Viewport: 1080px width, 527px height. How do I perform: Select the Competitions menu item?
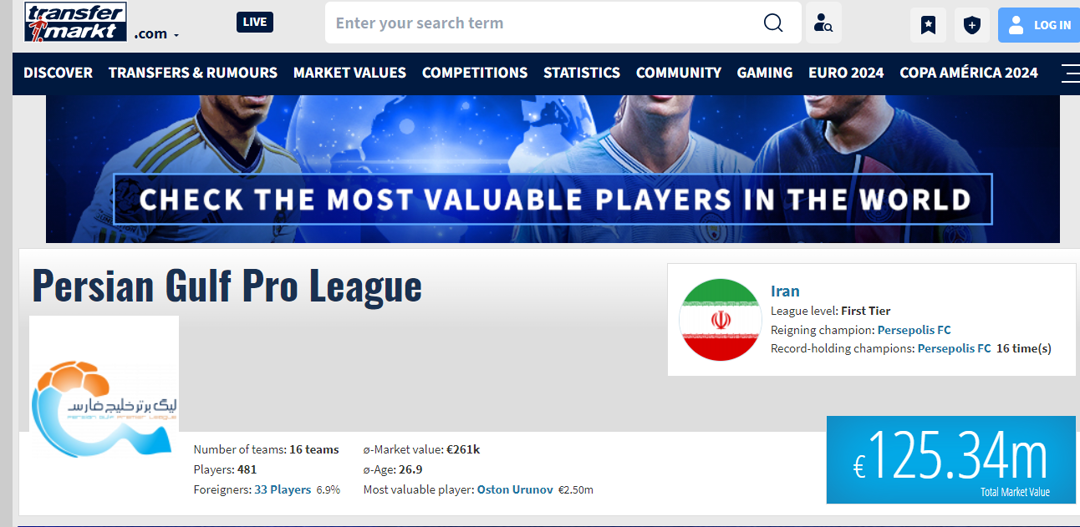pos(474,73)
